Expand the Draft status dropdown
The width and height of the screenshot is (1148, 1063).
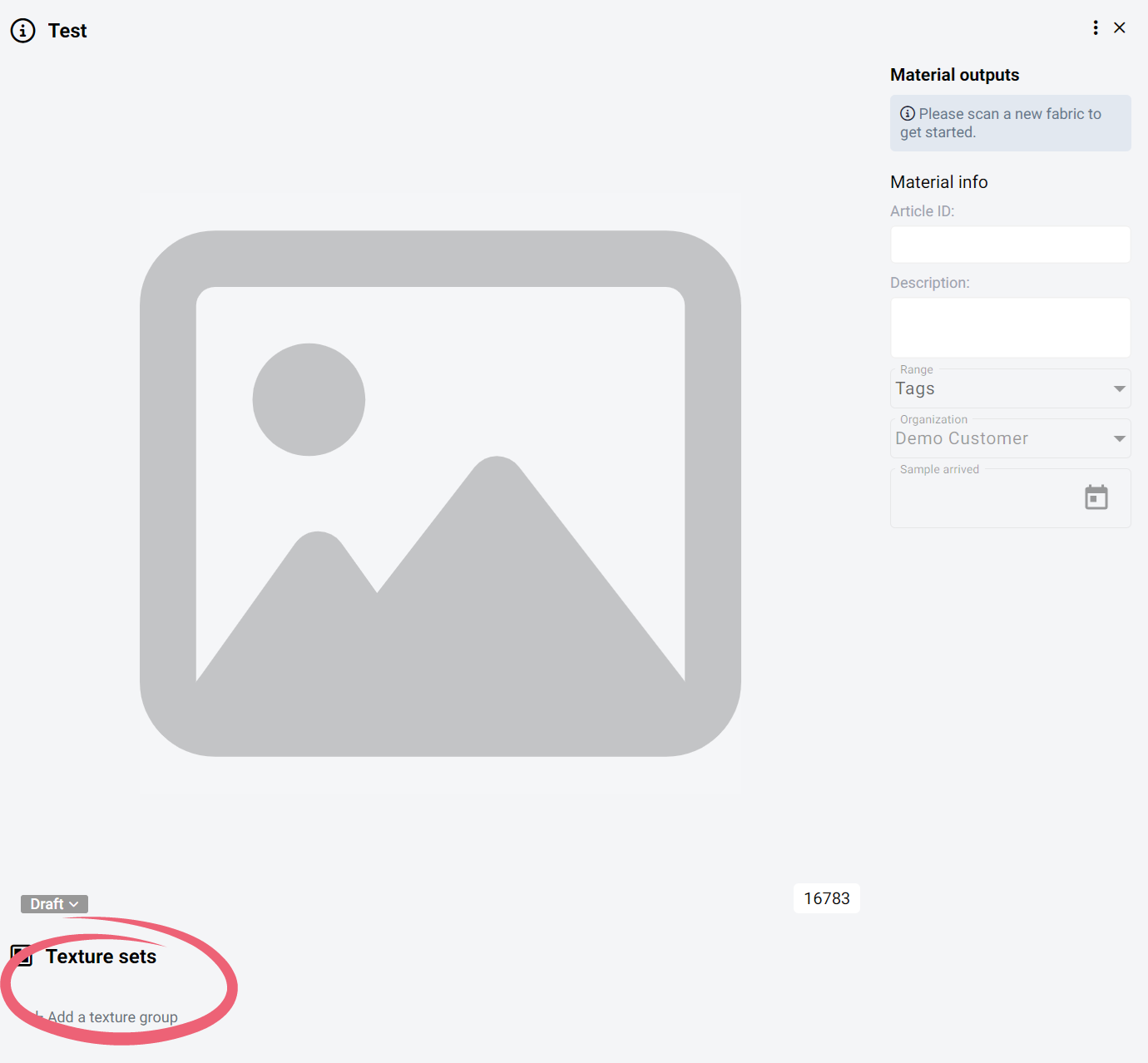[x=54, y=904]
